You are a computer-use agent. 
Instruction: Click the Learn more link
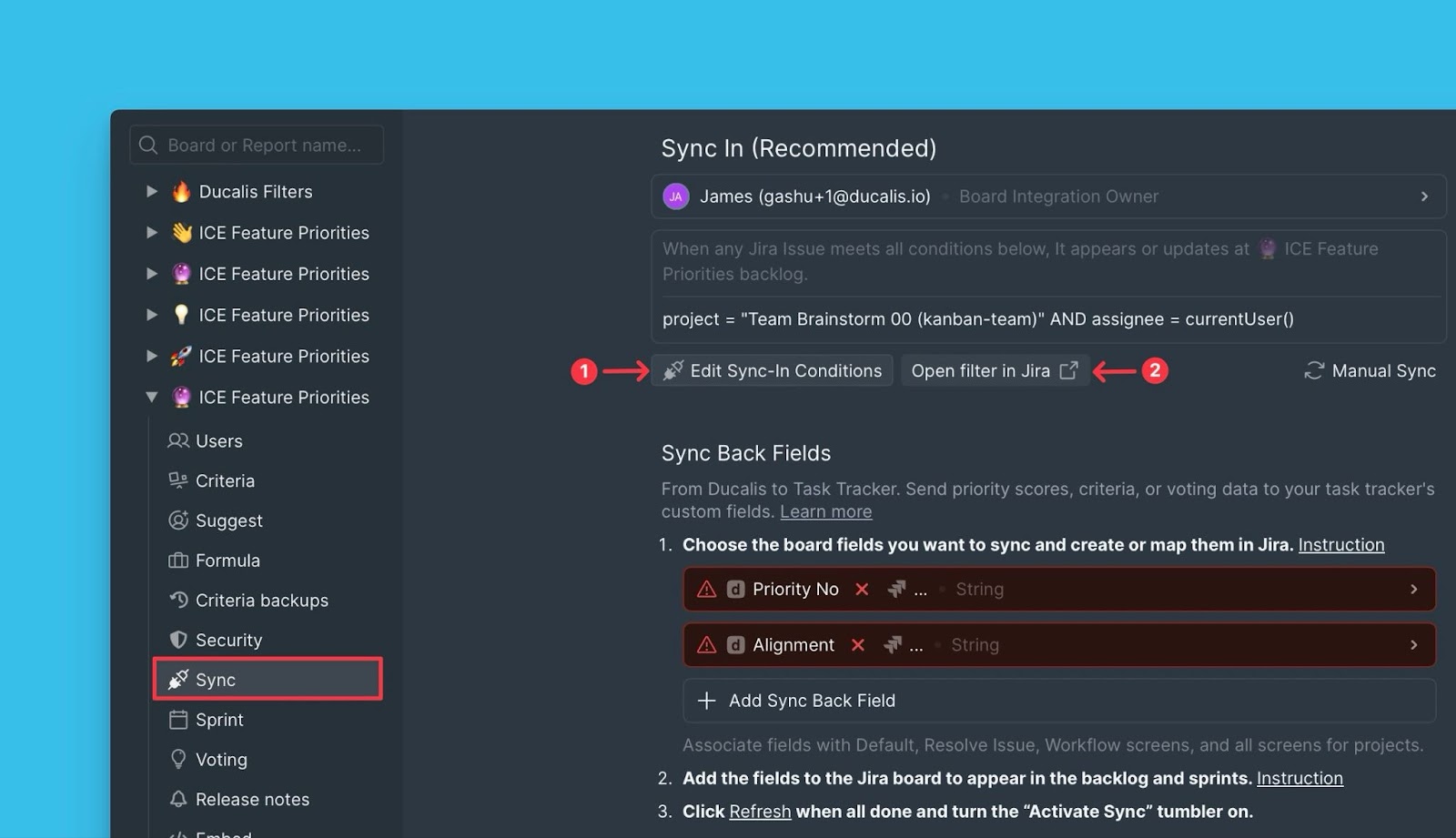point(824,511)
